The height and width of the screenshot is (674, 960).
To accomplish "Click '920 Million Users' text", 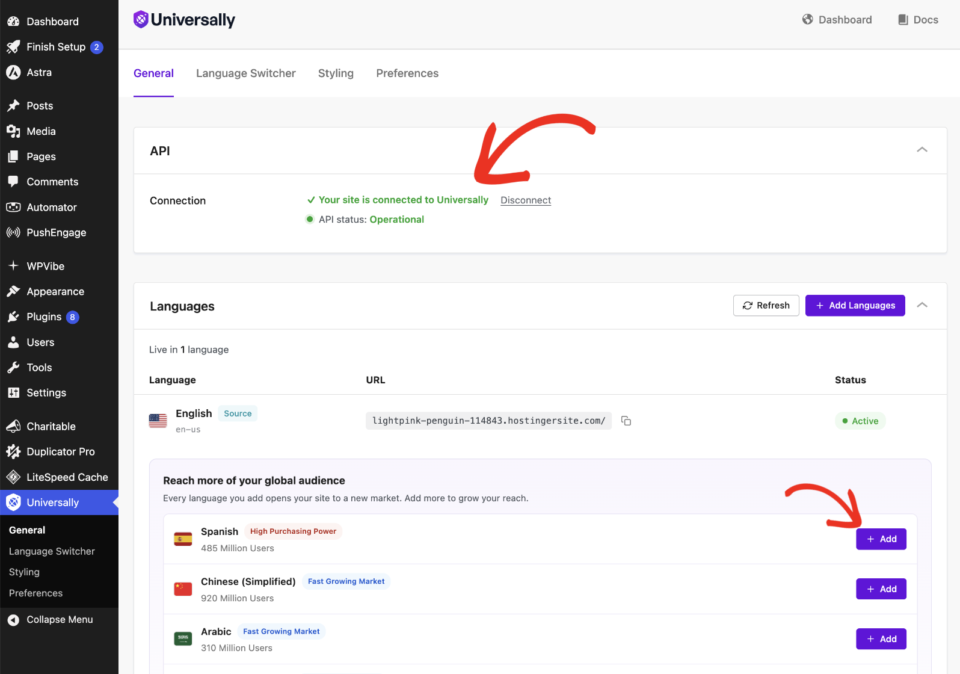I will click(238, 599).
